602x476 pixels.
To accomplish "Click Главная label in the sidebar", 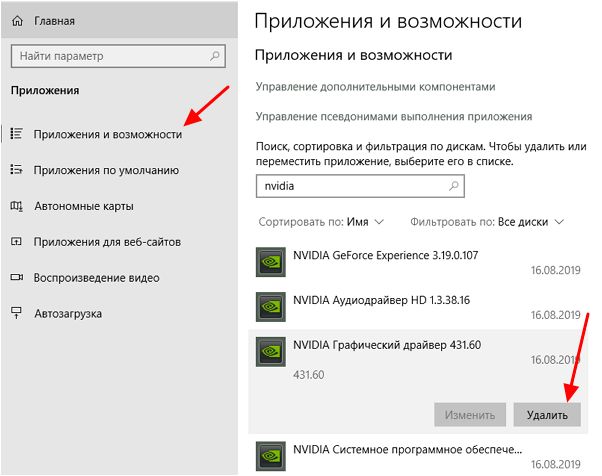I will [x=54, y=21].
